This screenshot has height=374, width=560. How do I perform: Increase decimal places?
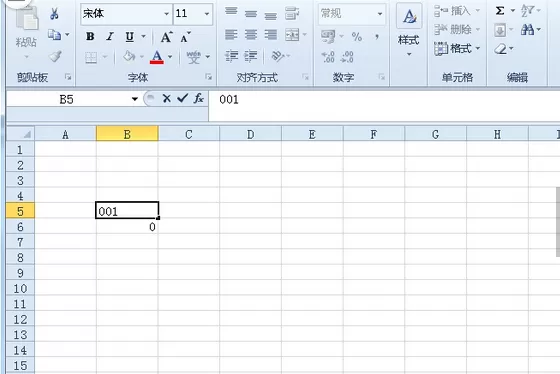pos(328,56)
